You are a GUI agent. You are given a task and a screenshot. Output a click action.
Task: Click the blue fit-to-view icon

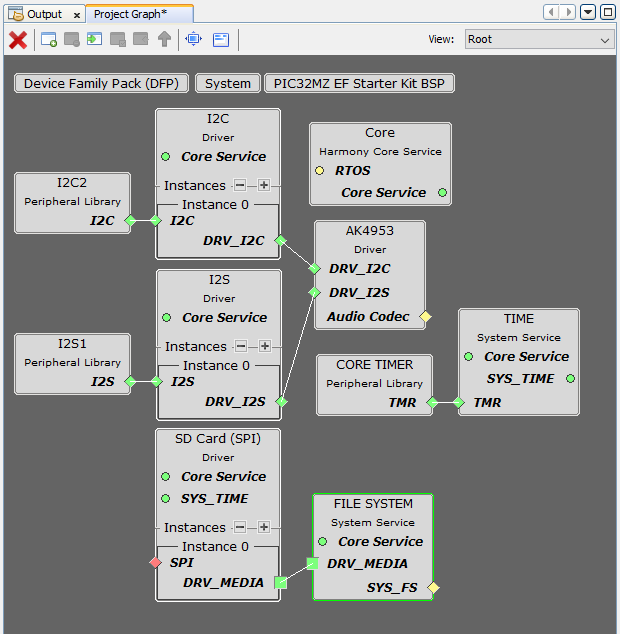(x=193, y=40)
